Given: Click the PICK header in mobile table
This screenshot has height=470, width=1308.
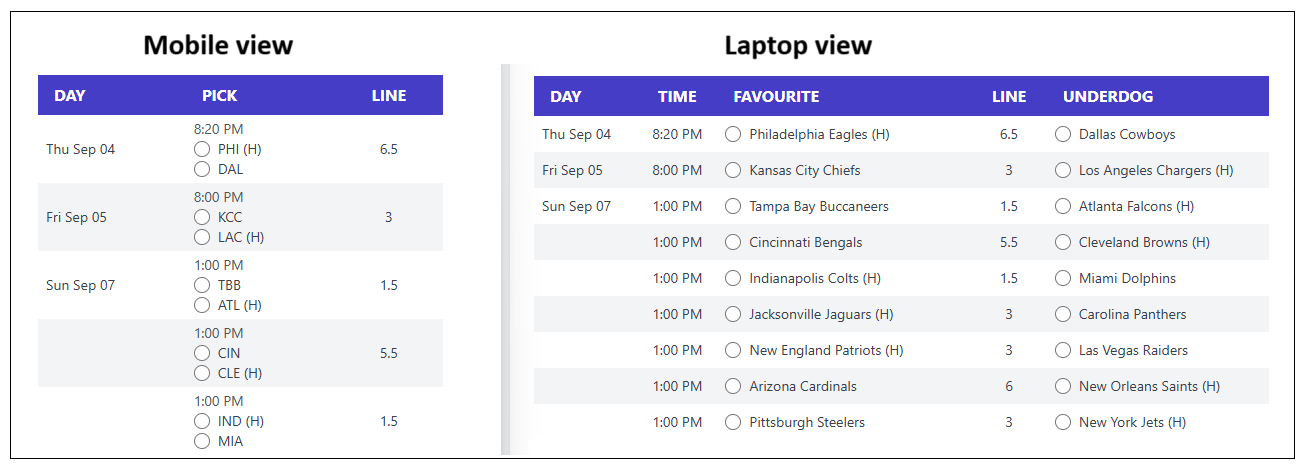Looking at the screenshot, I should coord(220,96).
